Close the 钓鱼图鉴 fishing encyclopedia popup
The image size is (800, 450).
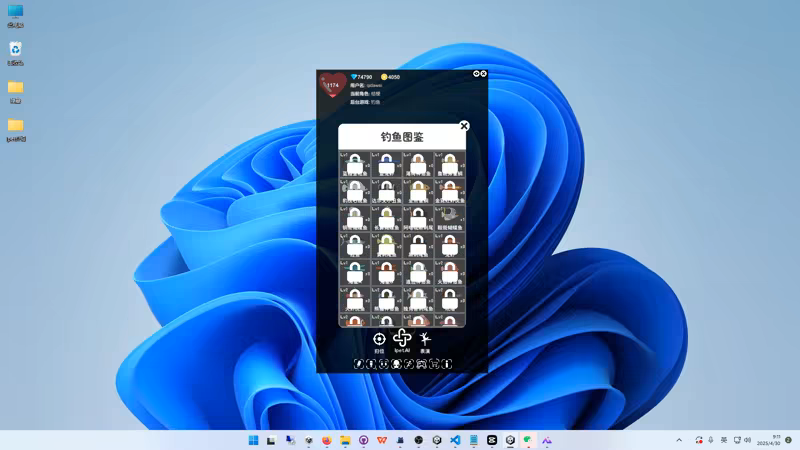coord(464,126)
